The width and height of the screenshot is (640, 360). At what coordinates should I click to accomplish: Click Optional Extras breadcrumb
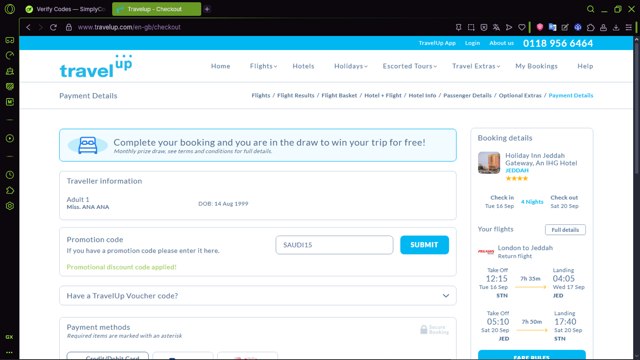click(x=520, y=96)
